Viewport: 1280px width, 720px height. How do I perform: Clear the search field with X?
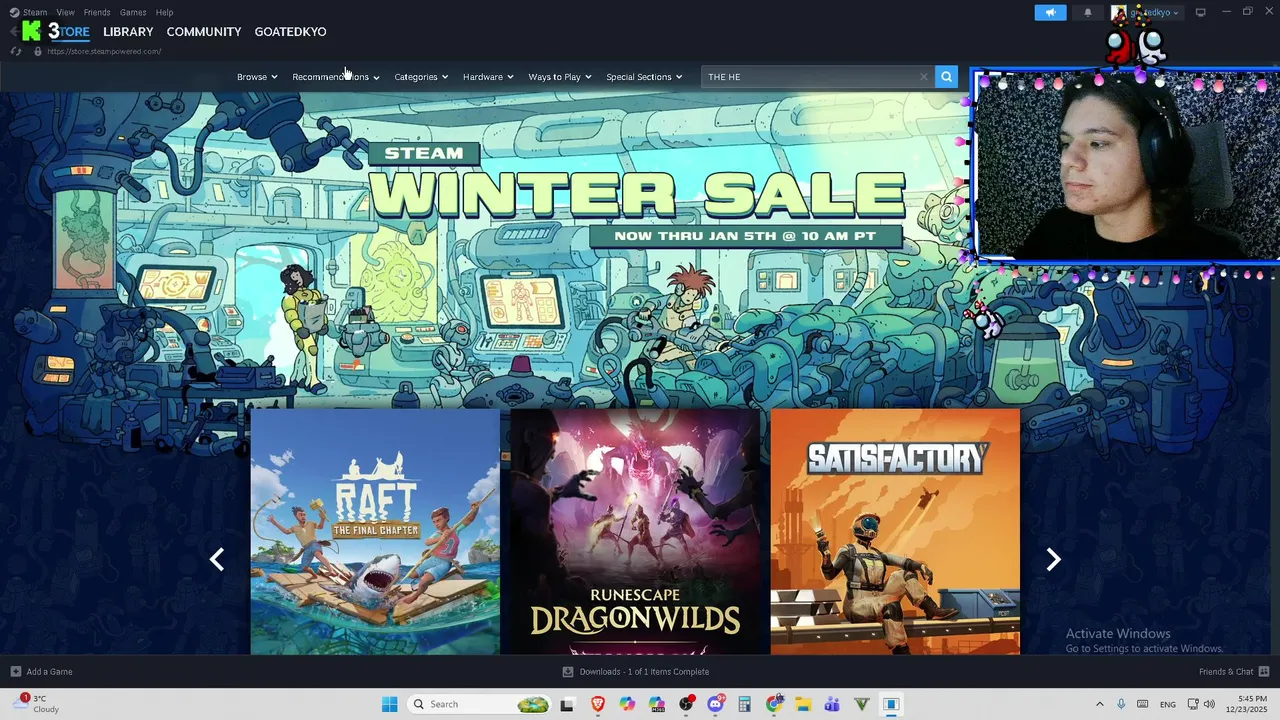click(923, 77)
